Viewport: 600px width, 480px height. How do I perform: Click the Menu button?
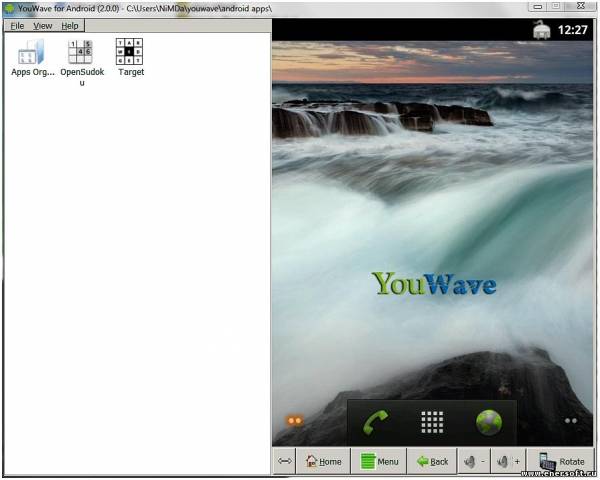(379, 461)
